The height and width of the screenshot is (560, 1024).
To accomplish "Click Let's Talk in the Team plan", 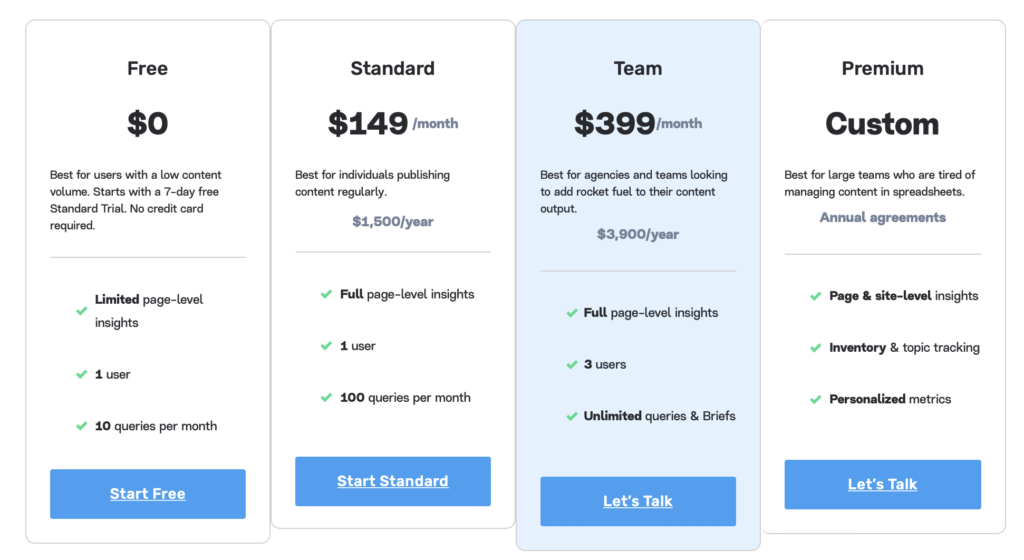I will (x=638, y=501).
